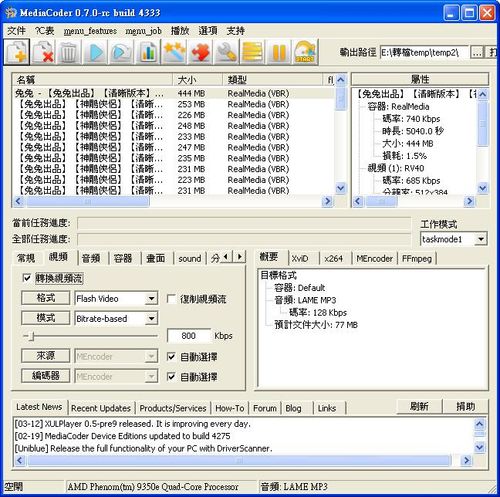
Task: Click the output path browse (...) button
Action: pos(477,53)
